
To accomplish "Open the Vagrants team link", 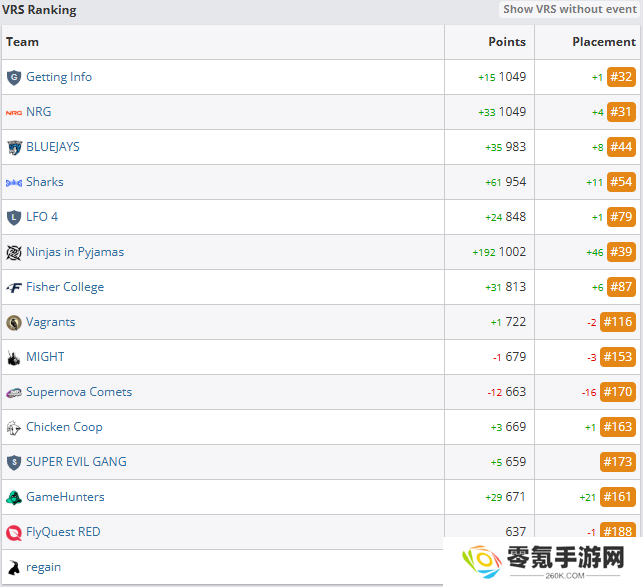I will click(50, 322).
